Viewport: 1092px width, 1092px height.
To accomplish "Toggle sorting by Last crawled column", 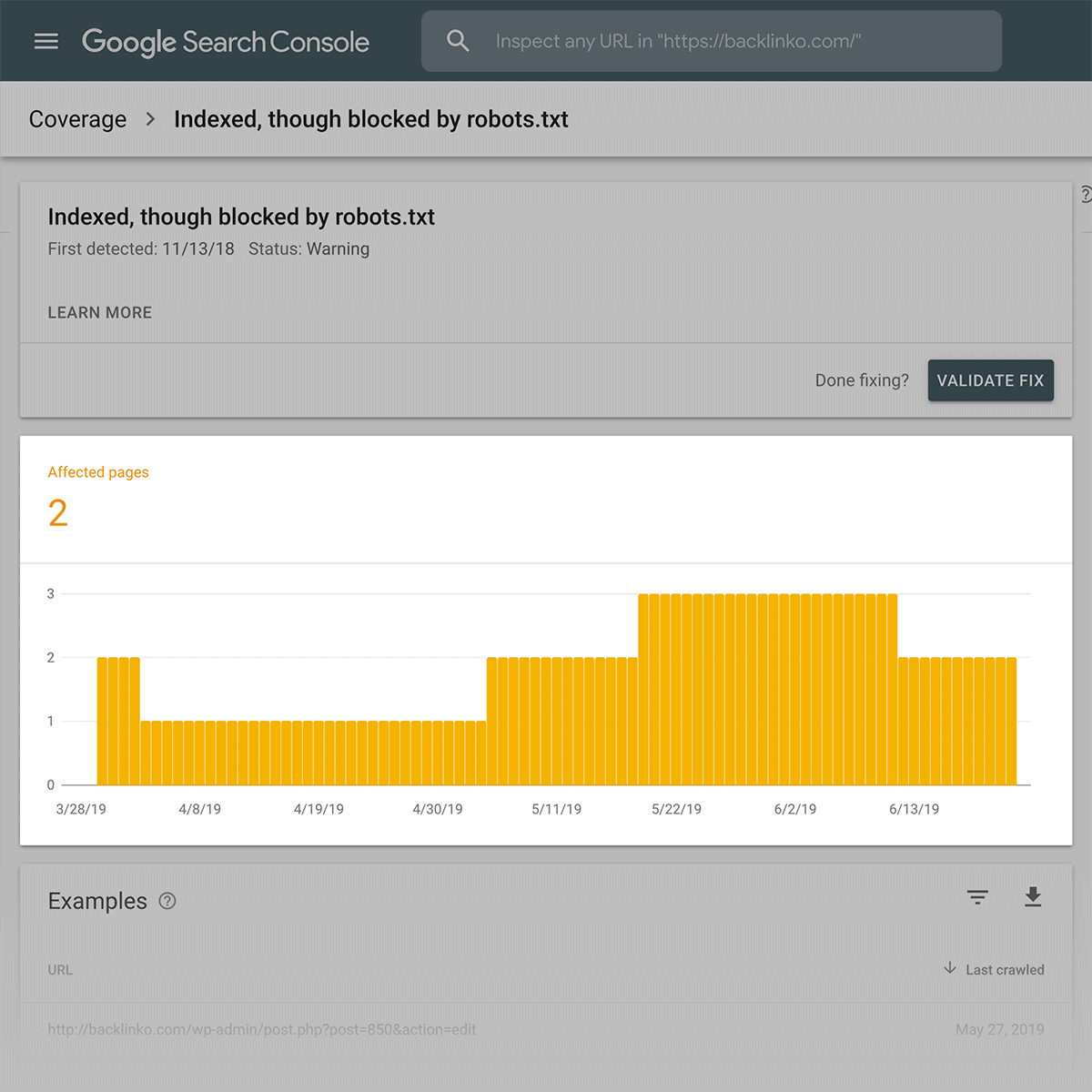I will (1004, 969).
